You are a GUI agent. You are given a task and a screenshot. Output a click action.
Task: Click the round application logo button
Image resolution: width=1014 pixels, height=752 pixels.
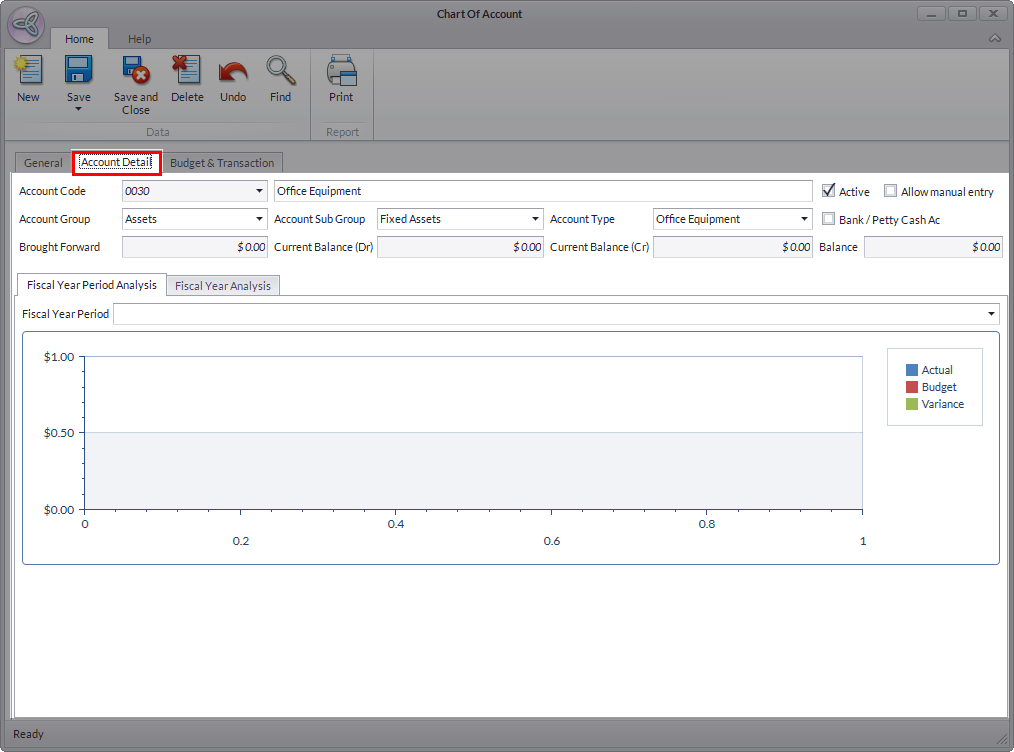tap(26, 25)
